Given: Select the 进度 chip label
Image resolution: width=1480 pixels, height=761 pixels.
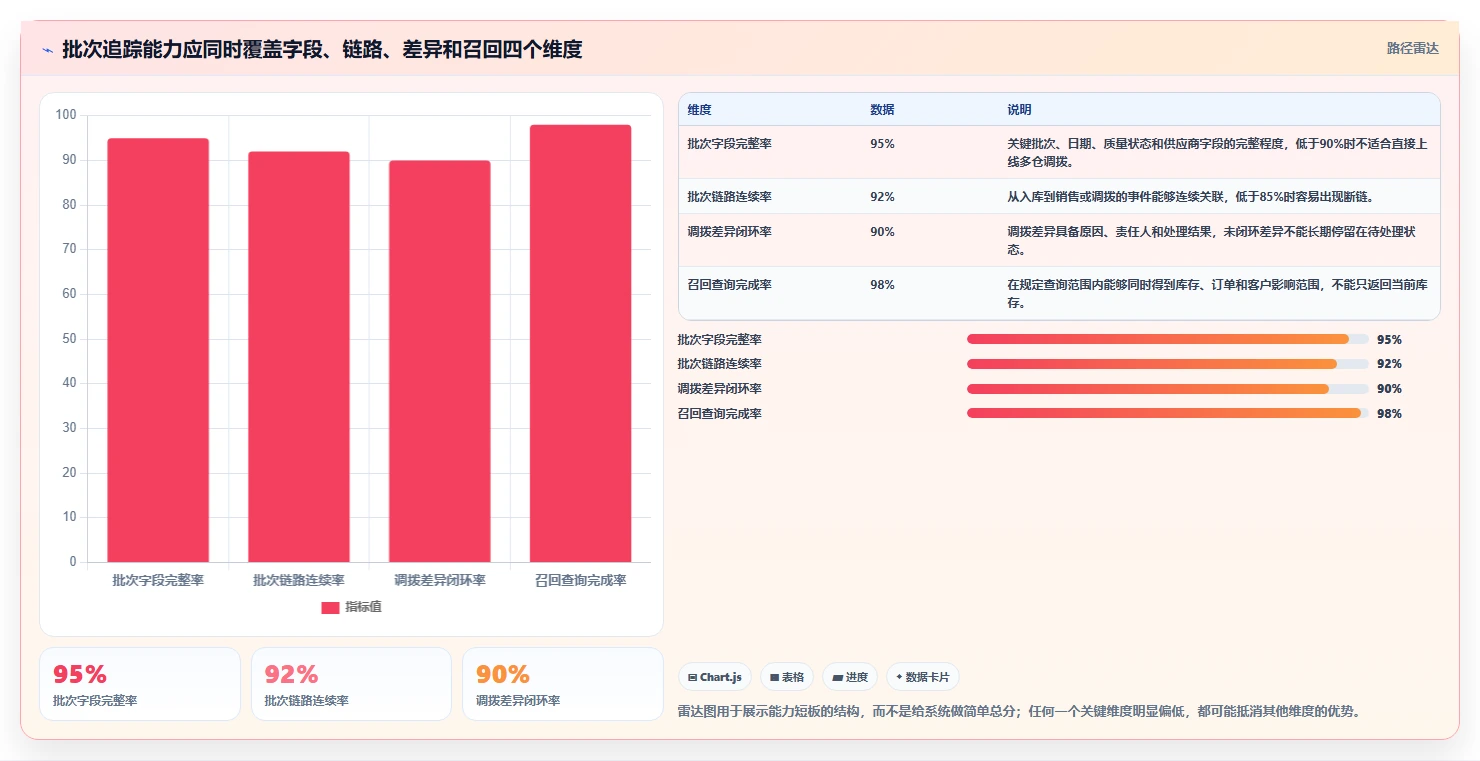Looking at the screenshot, I should 857,678.
